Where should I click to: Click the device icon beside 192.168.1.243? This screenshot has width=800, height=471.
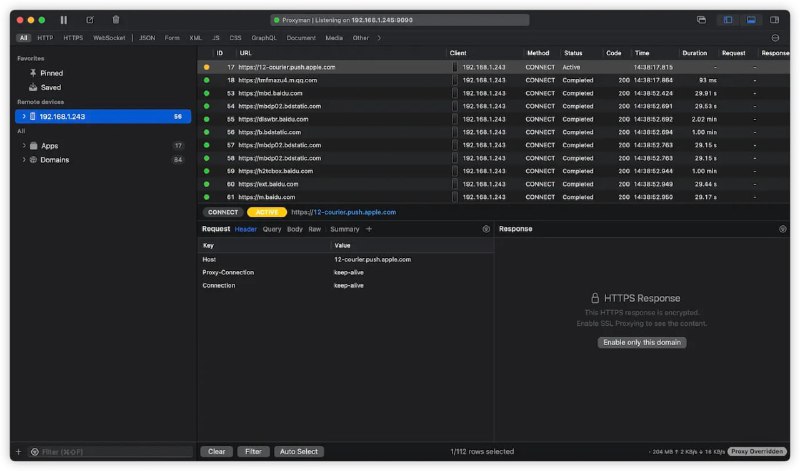(33, 116)
